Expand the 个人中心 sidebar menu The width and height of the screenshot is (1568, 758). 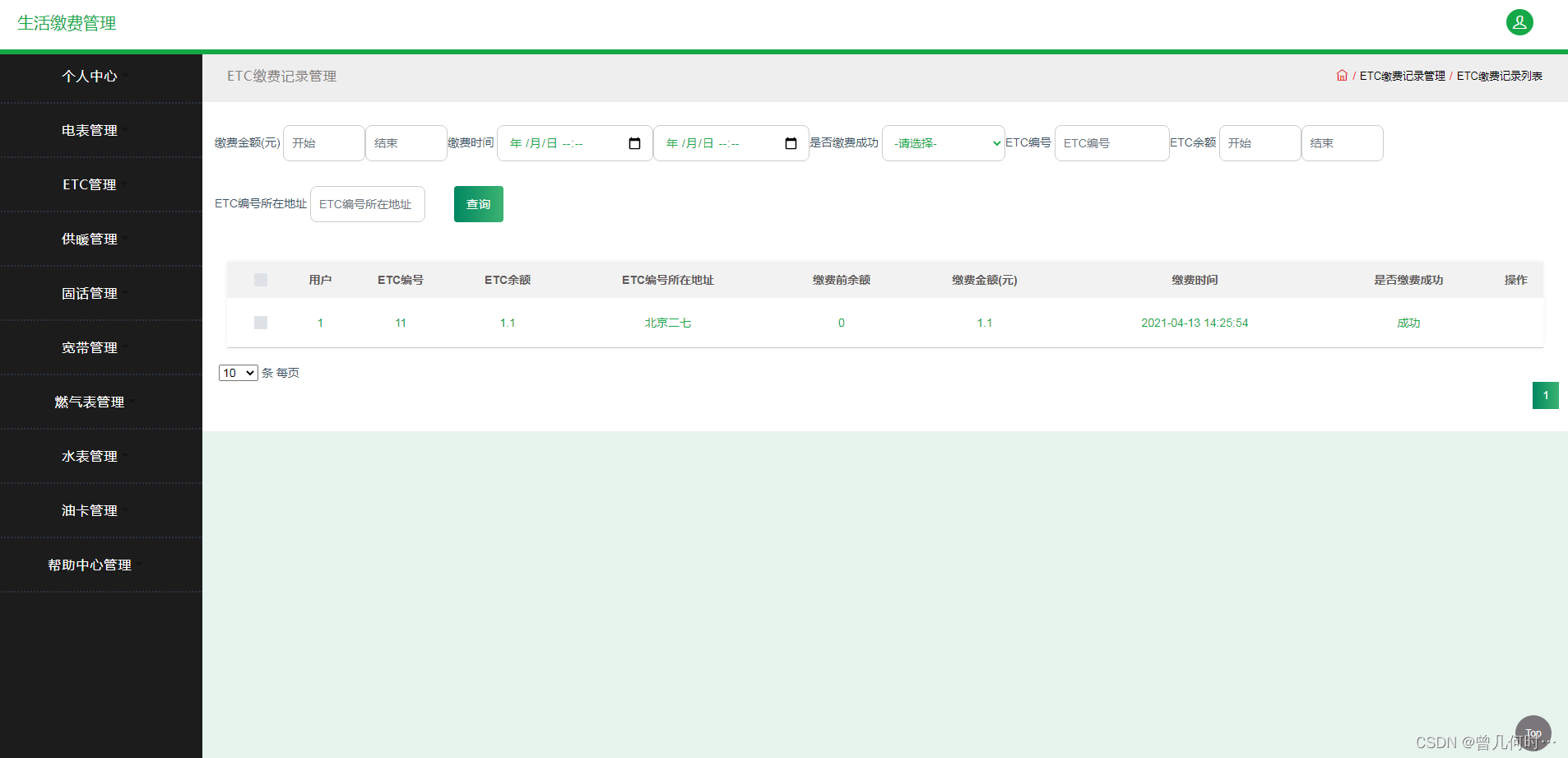click(90, 77)
